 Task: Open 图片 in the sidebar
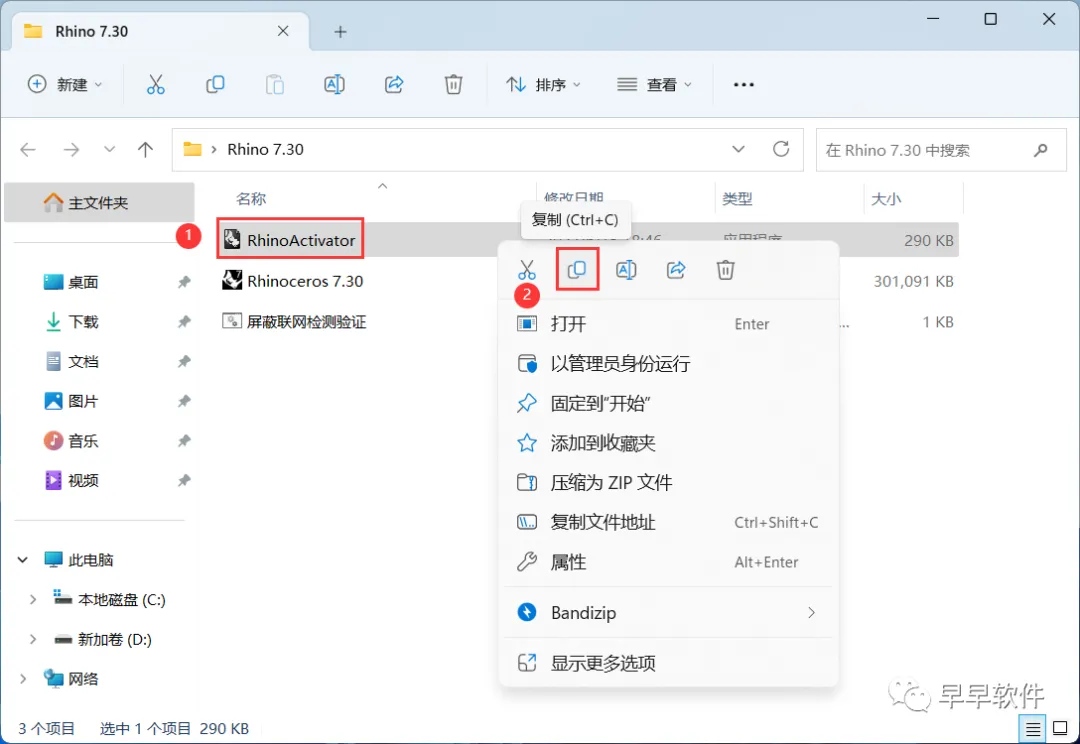[x=83, y=401]
